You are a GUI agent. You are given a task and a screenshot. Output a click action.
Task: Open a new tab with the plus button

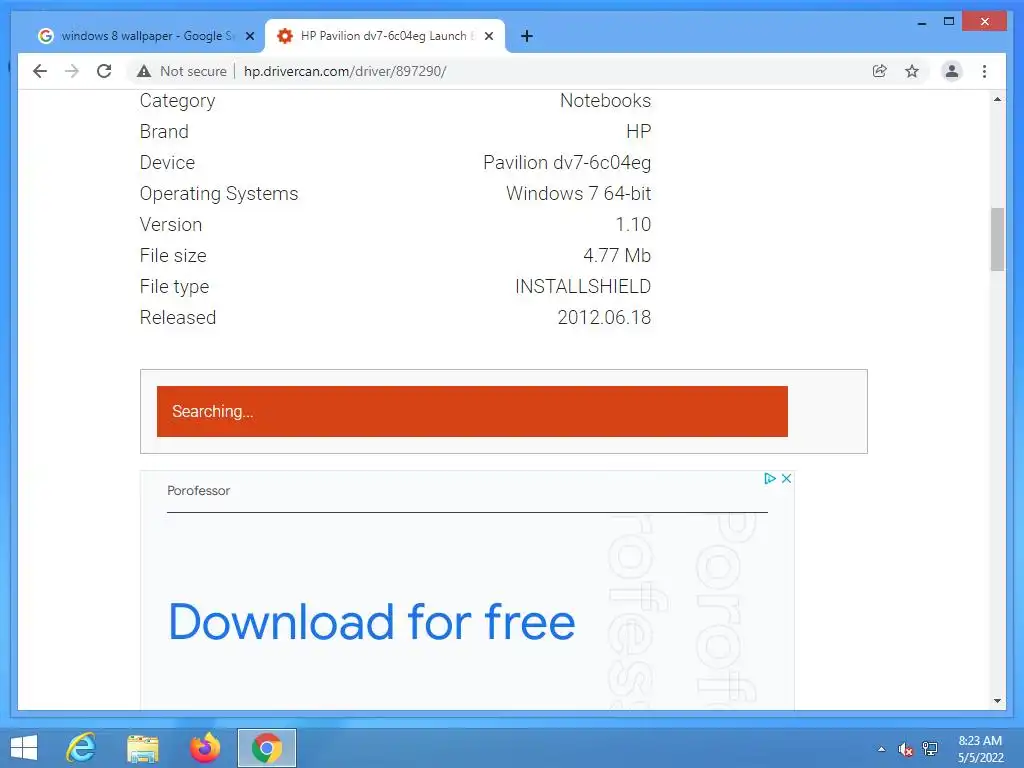[x=527, y=36]
